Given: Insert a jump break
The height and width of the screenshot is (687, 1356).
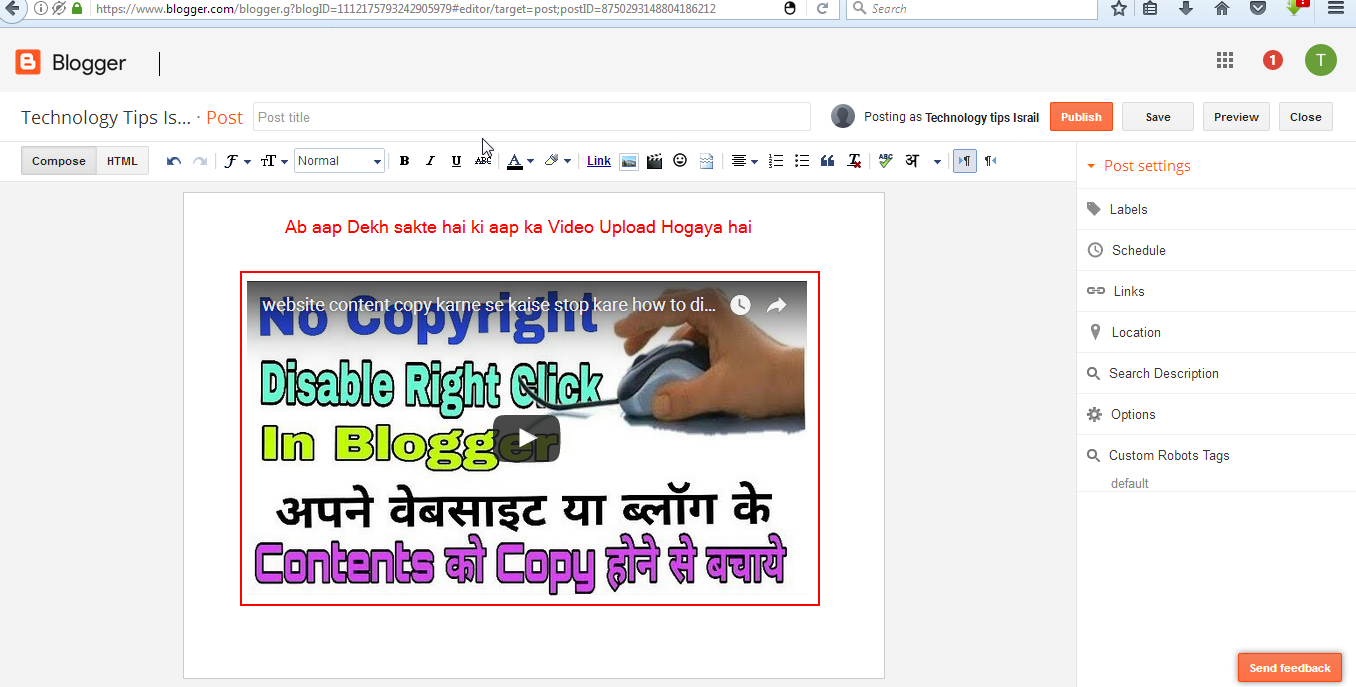Looking at the screenshot, I should click(x=706, y=161).
